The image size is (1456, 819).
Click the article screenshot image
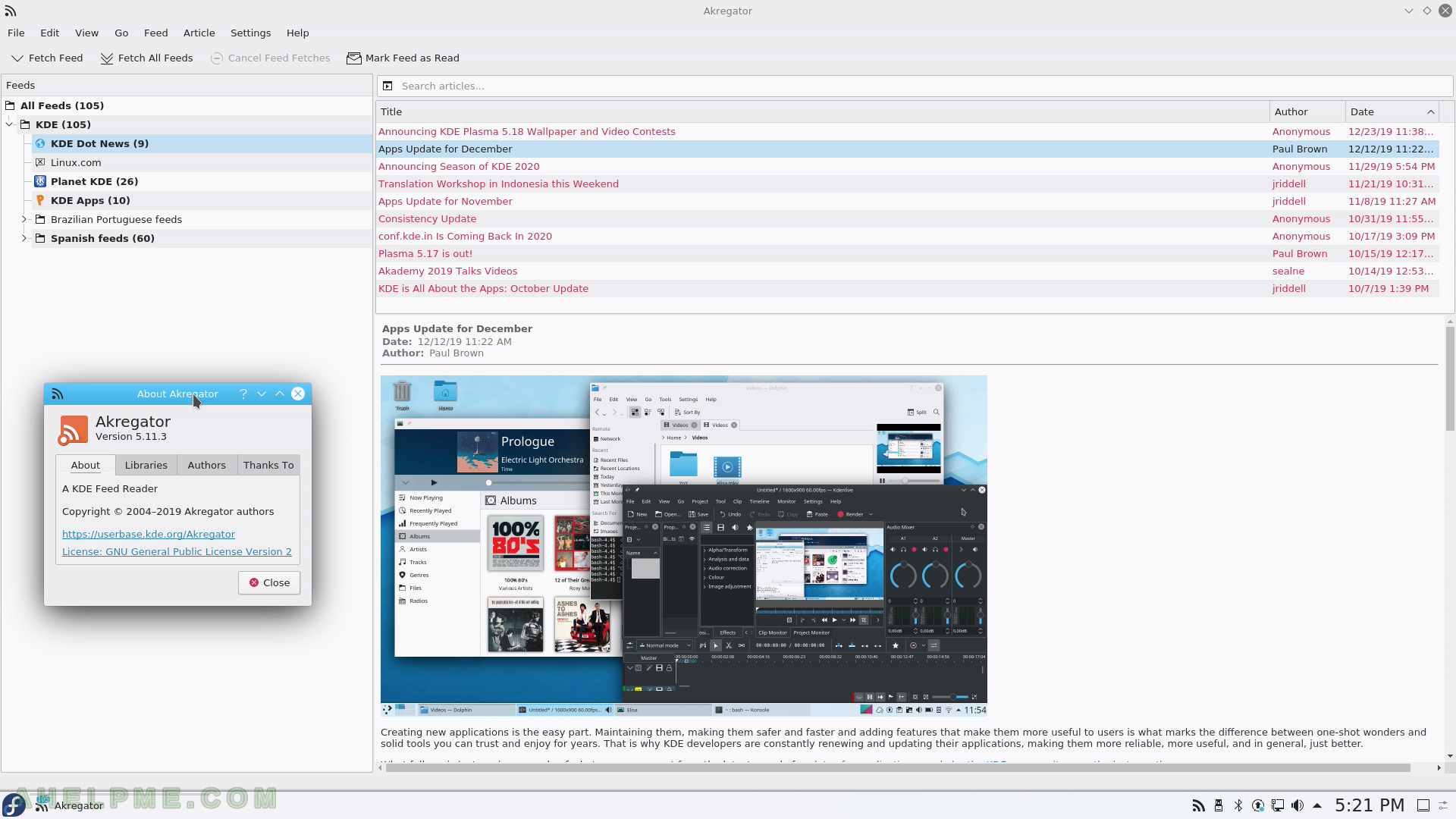tap(683, 546)
